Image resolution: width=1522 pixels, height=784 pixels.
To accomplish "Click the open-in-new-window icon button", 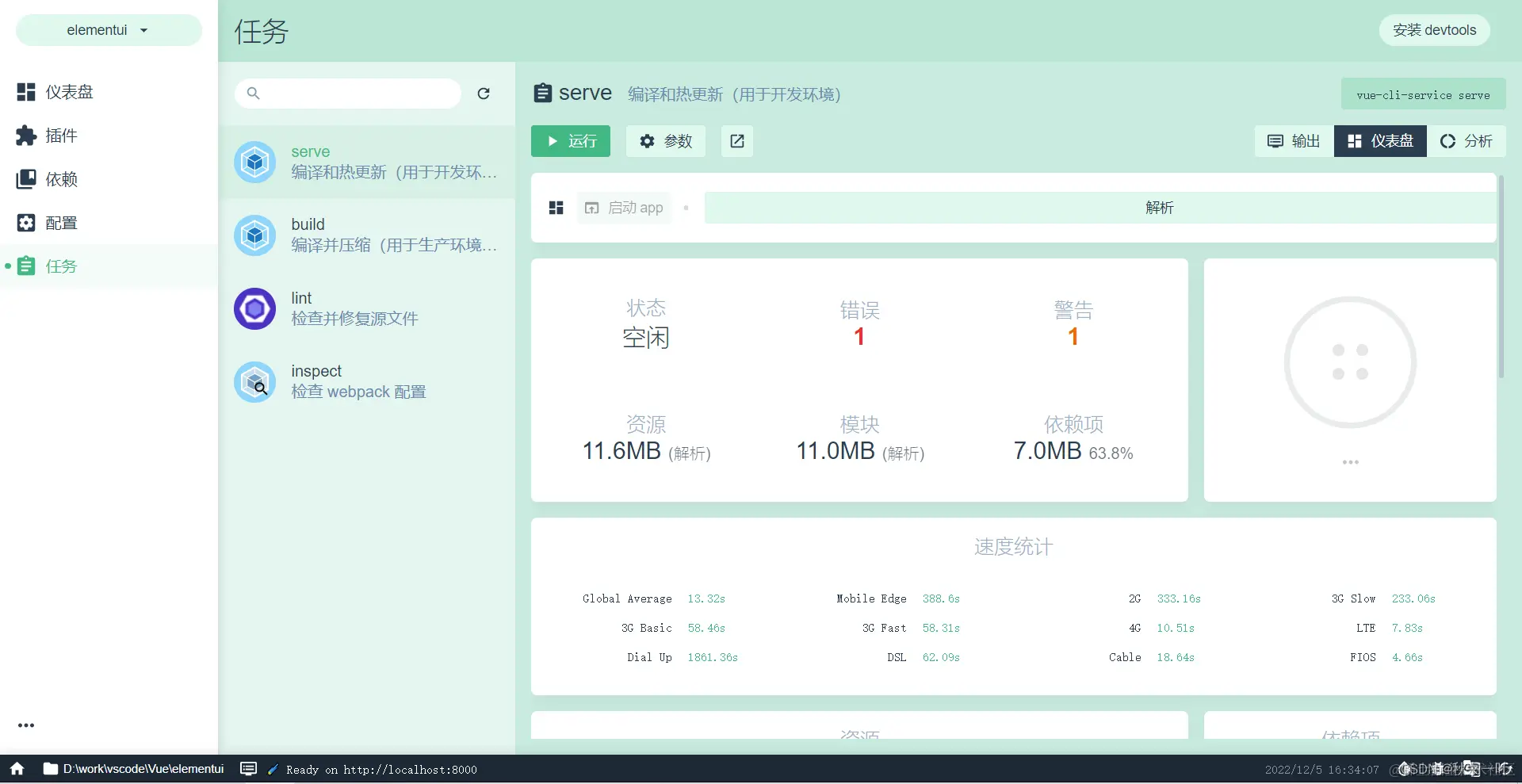I will (x=737, y=141).
